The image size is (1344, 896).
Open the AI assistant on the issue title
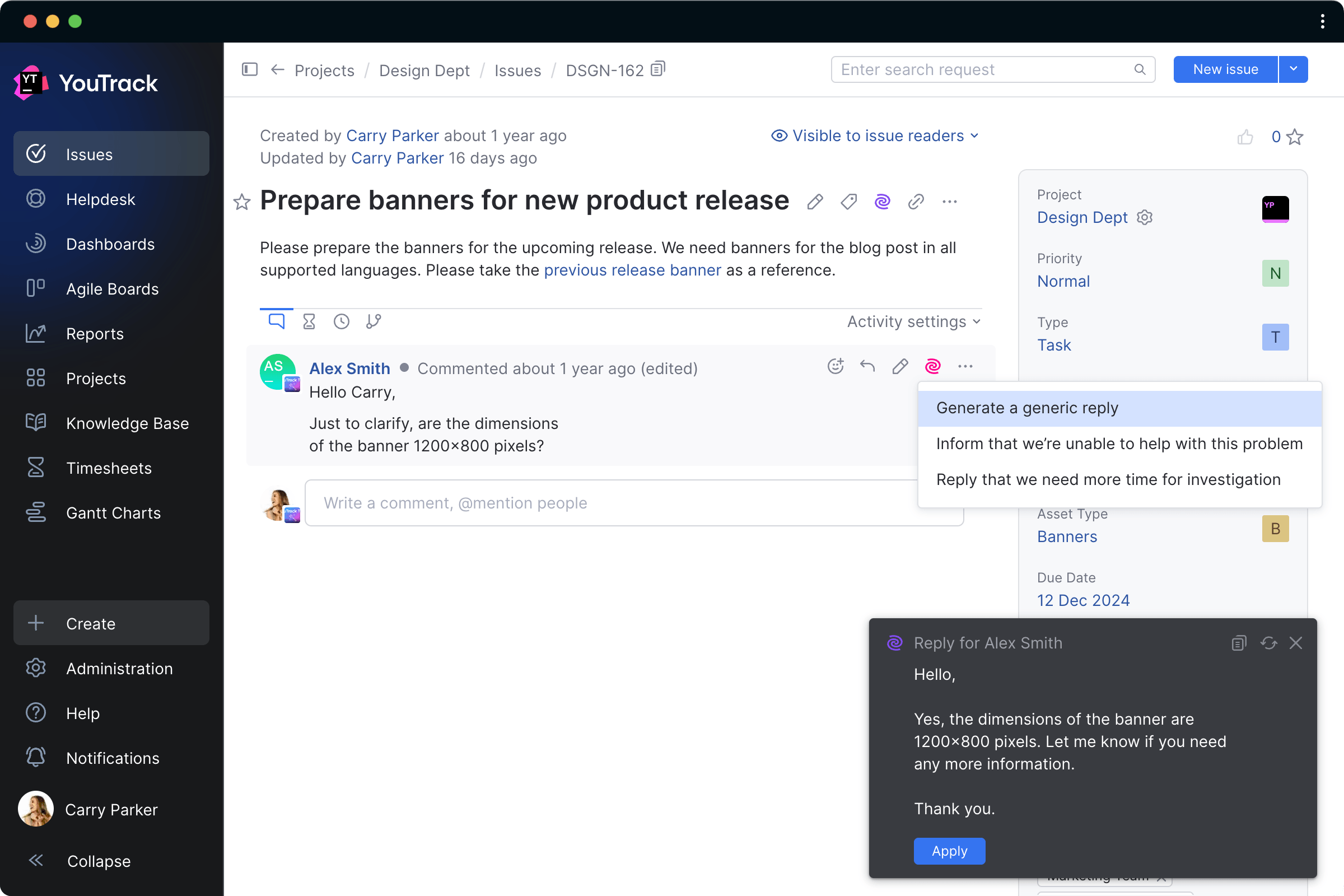click(x=883, y=201)
